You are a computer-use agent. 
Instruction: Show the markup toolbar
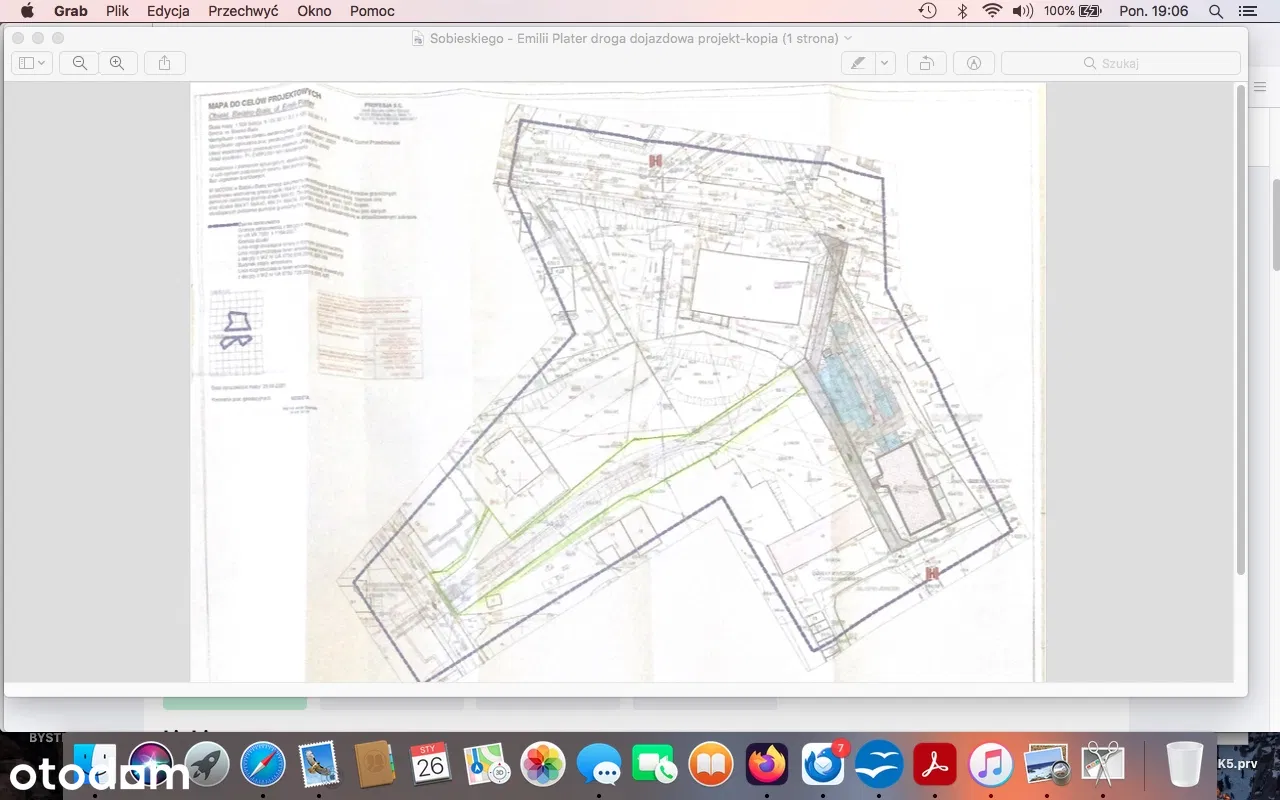click(x=974, y=63)
